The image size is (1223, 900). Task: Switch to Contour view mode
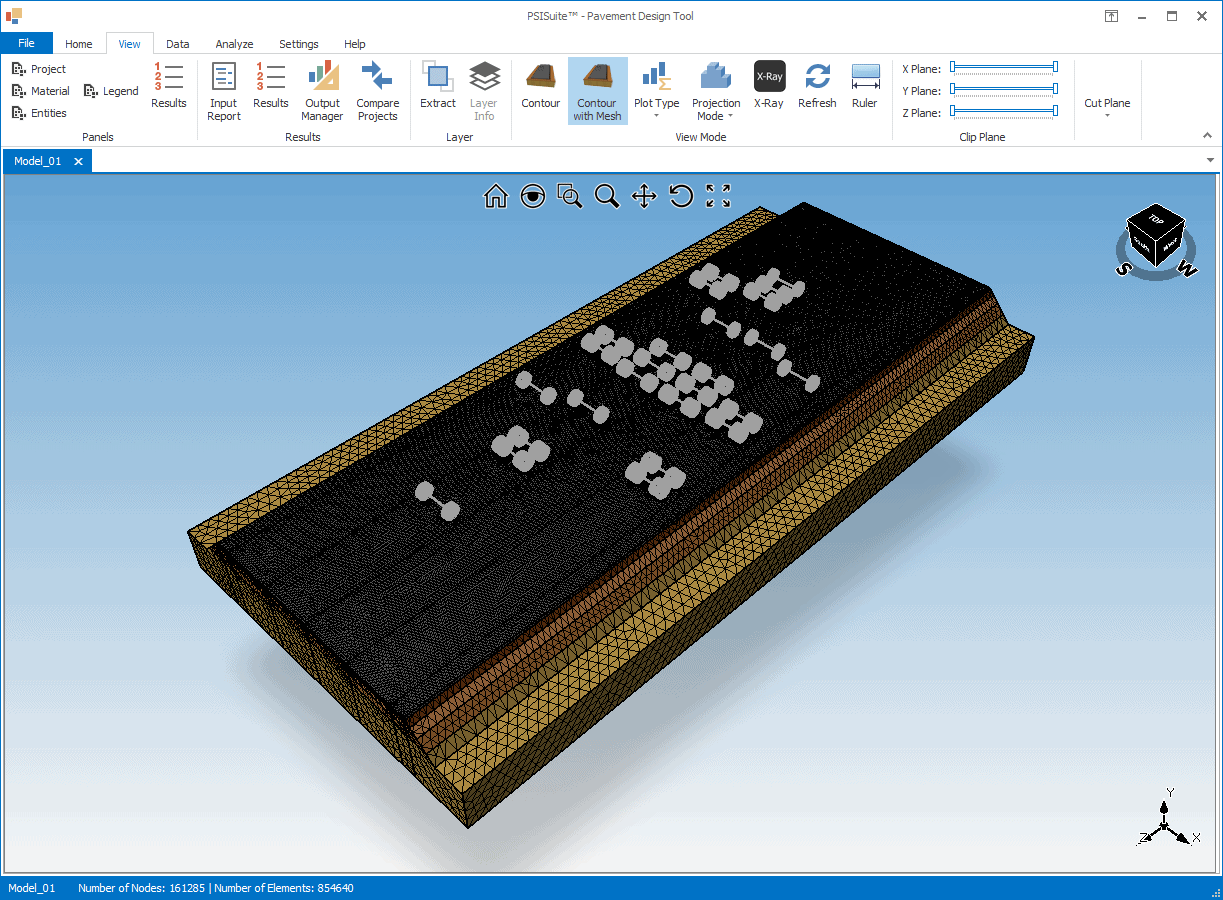pyautogui.click(x=541, y=86)
